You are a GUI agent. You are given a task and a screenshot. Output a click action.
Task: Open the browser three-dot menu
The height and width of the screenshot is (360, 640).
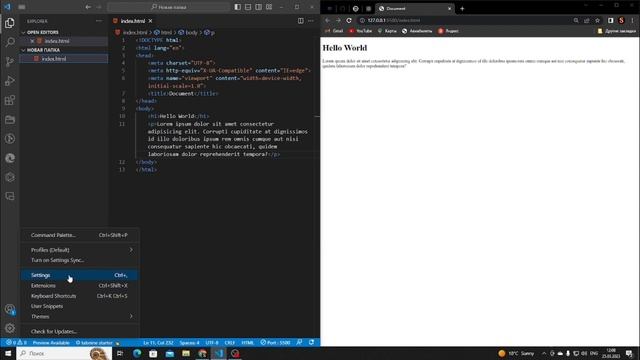click(632, 20)
